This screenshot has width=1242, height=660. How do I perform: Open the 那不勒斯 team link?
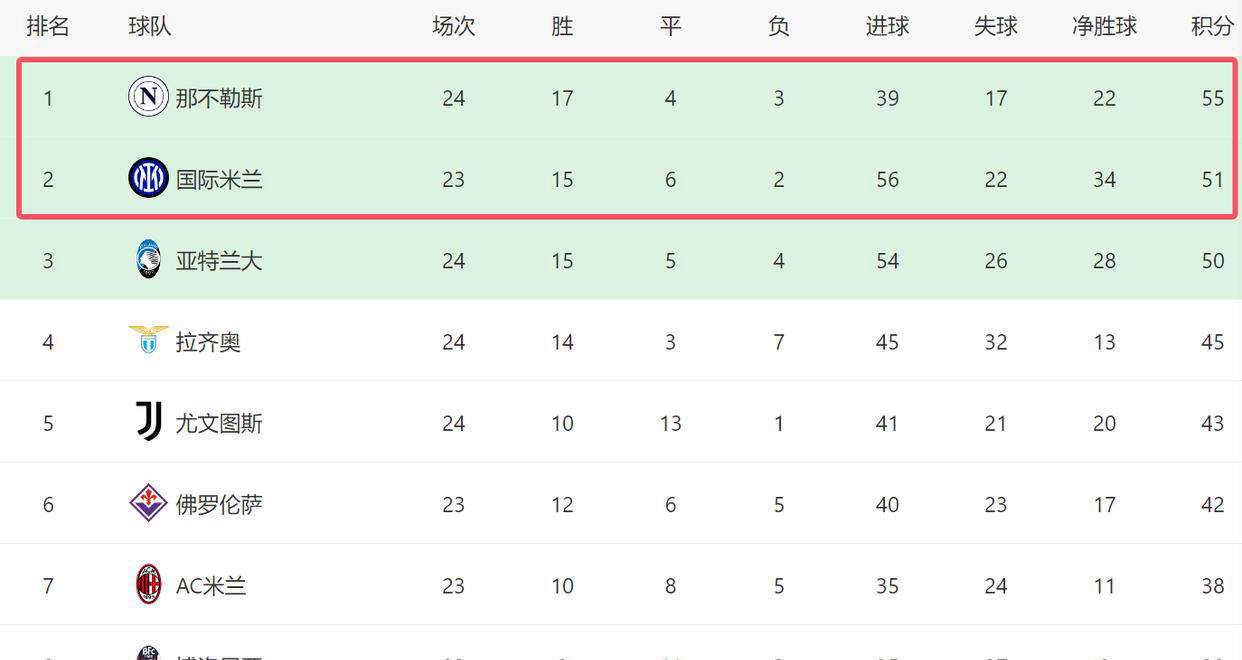(x=219, y=98)
